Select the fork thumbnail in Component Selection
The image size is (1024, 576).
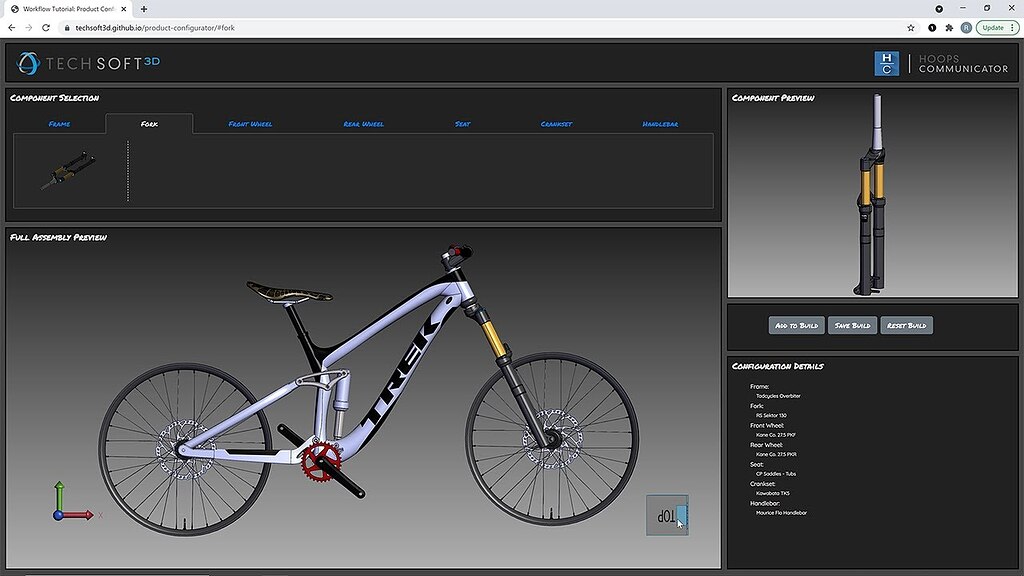point(67,170)
